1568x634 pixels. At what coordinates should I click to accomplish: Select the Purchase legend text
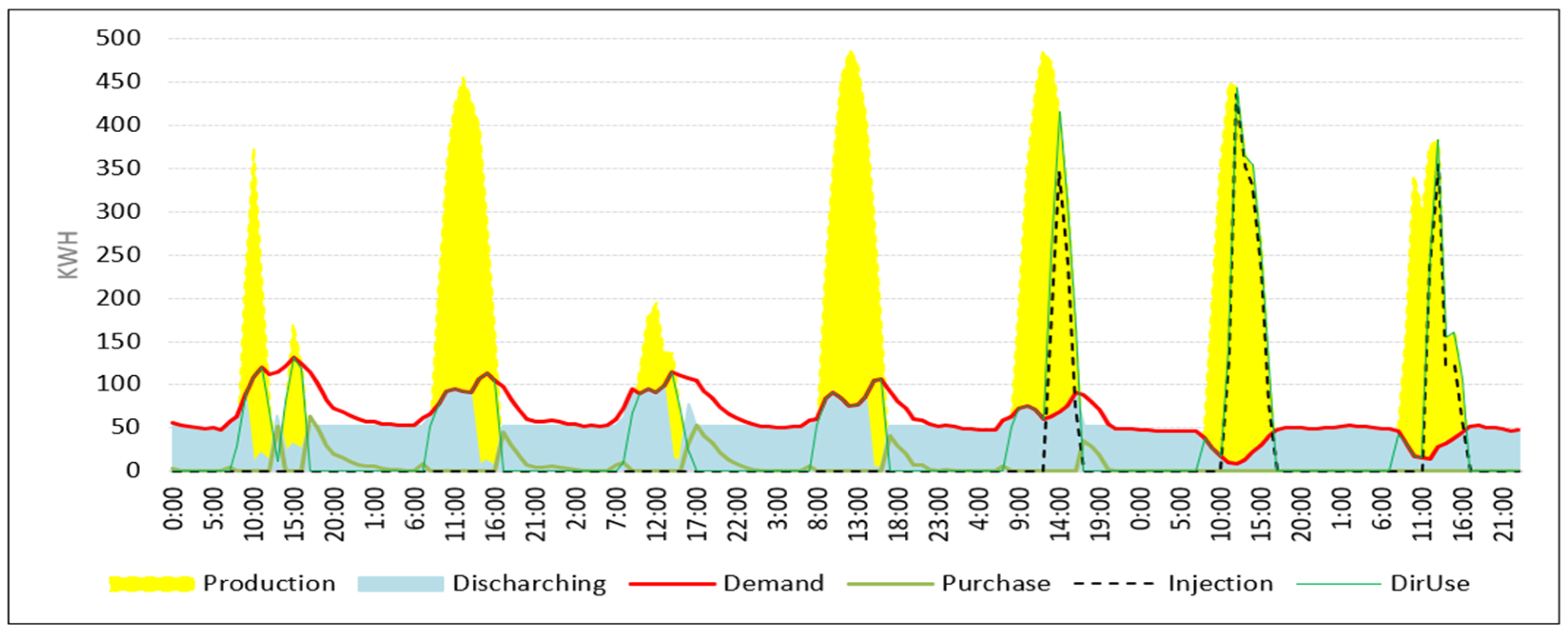(996, 584)
